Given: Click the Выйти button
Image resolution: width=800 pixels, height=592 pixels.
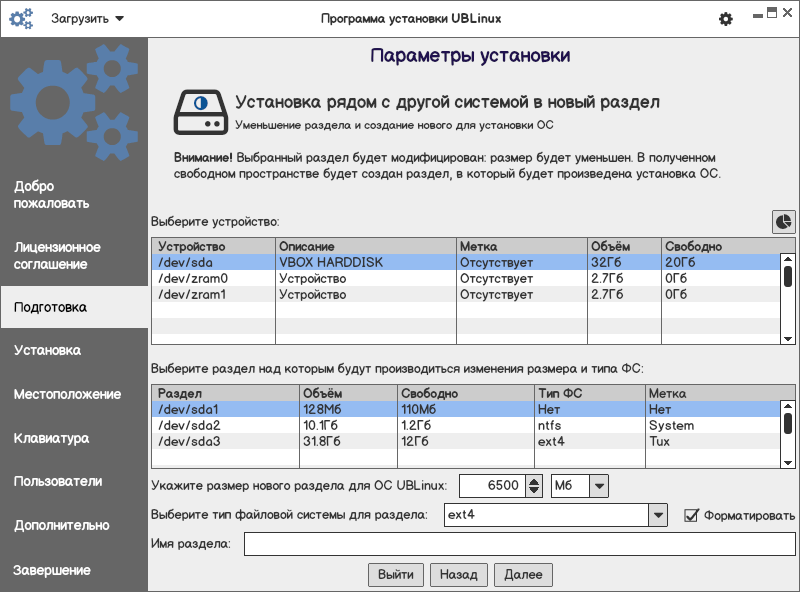Looking at the screenshot, I should click(396, 575).
